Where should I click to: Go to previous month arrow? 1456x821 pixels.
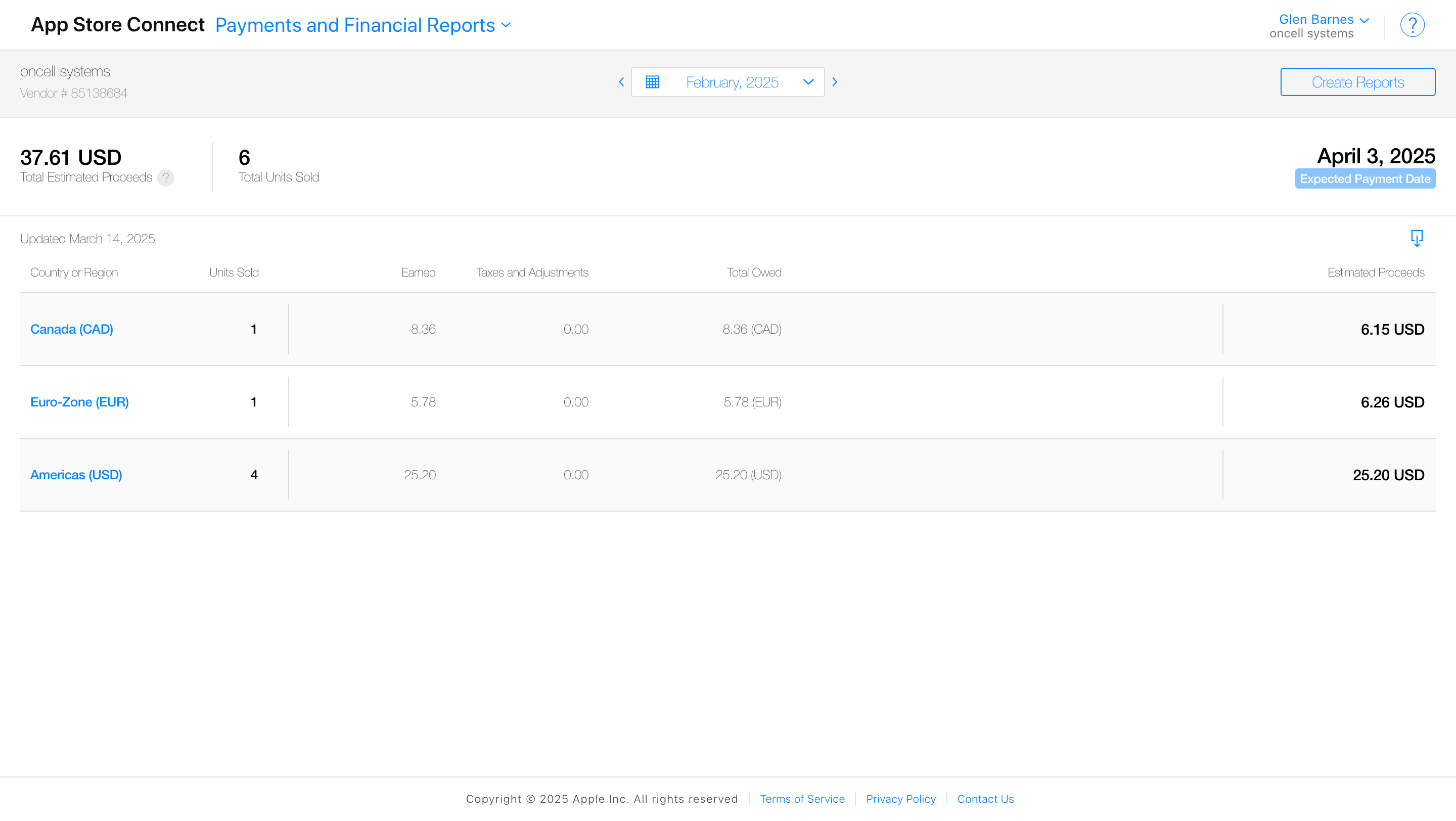pyautogui.click(x=621, y=82)
